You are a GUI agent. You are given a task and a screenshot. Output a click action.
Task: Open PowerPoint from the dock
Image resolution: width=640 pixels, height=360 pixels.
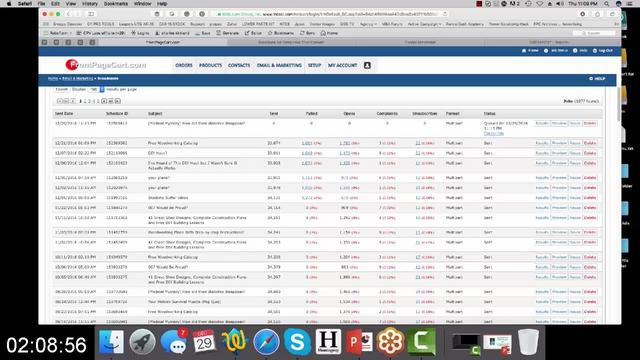(x=359, y=342)
